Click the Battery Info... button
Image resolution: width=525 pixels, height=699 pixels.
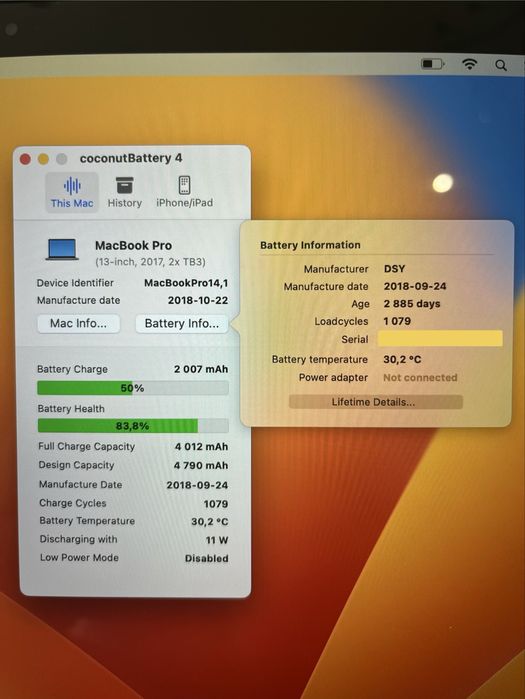pyautogui.click(x=182, y=323)
